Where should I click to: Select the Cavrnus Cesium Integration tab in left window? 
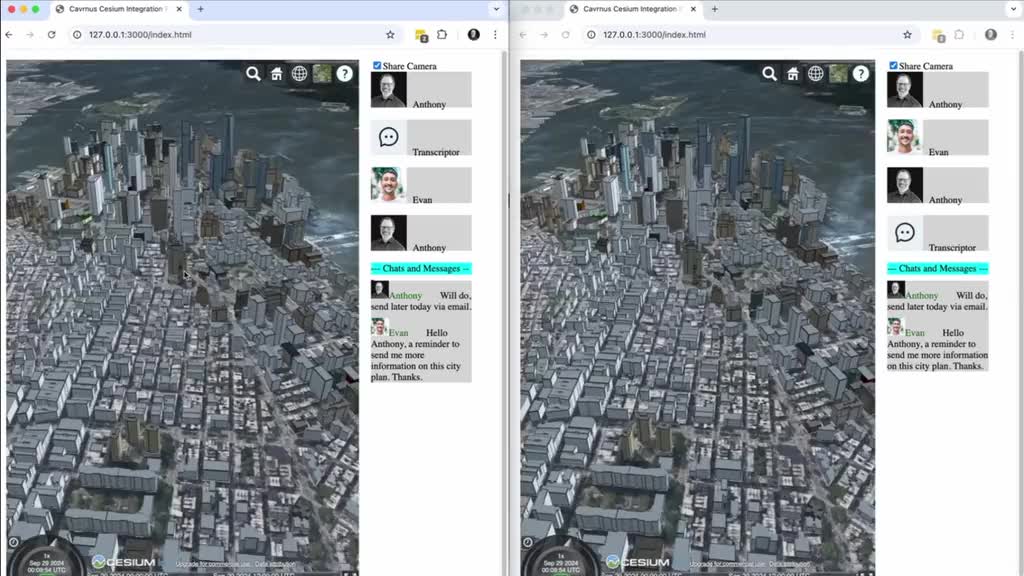click(x=118, y=9)
